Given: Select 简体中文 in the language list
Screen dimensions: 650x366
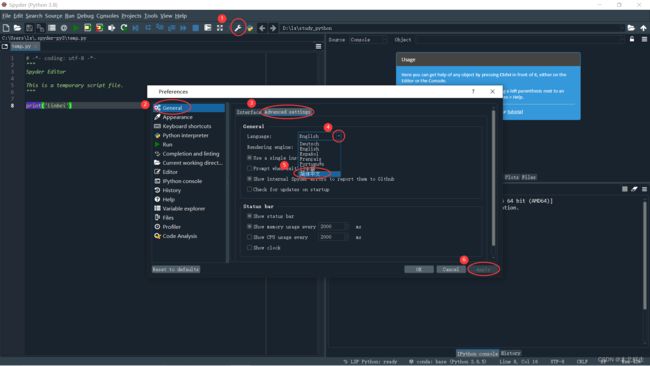Looking at the screenshot, I should pos(319,174).
